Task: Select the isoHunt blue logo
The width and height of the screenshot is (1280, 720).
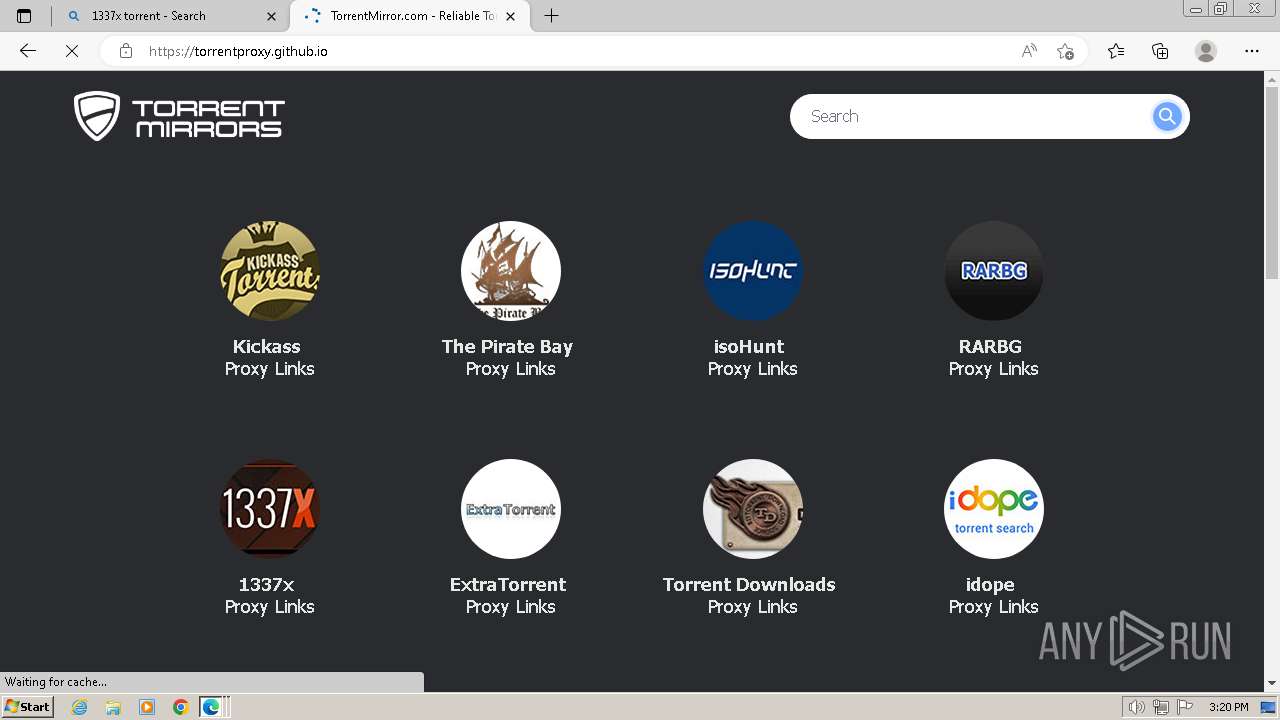Action: point(753,271)
